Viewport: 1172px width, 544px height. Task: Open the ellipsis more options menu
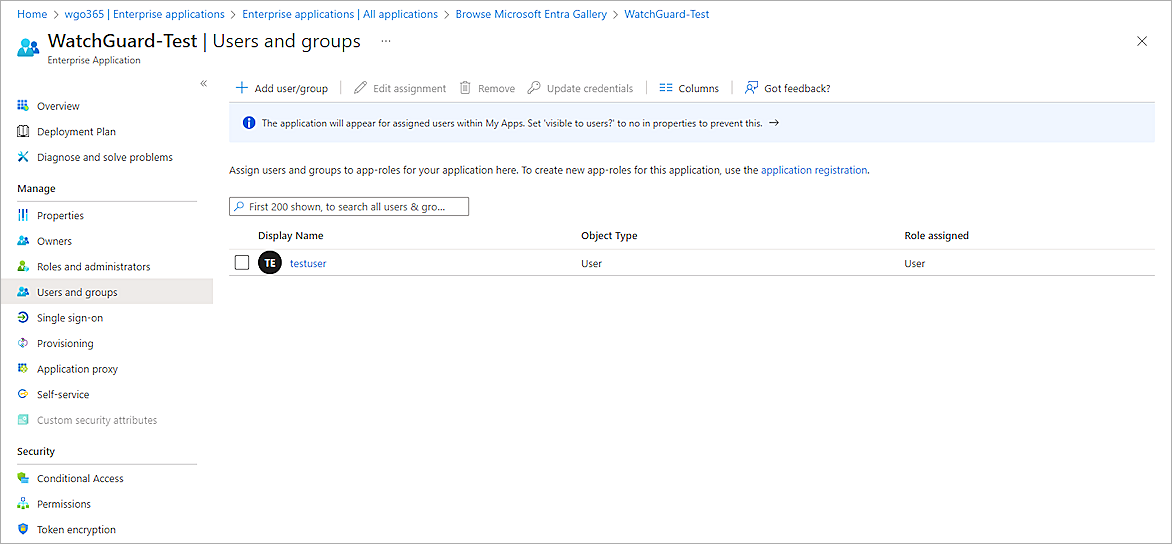tap(386, 41)
